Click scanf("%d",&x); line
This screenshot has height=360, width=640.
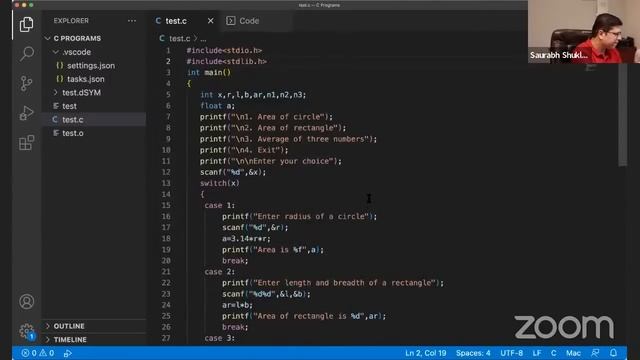(233, 172)
